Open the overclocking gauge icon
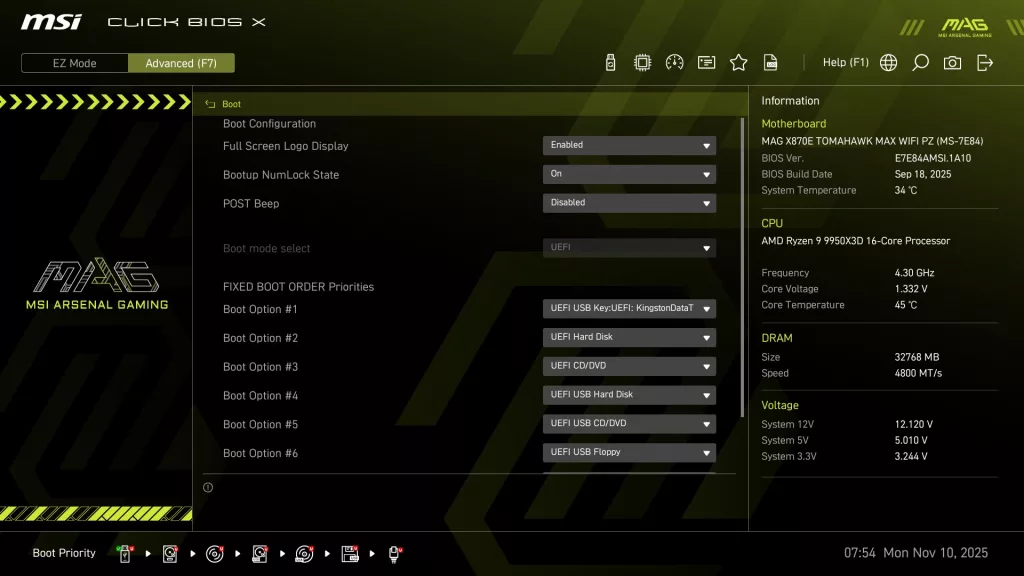Screen dimensions: 1024x576 674,61
